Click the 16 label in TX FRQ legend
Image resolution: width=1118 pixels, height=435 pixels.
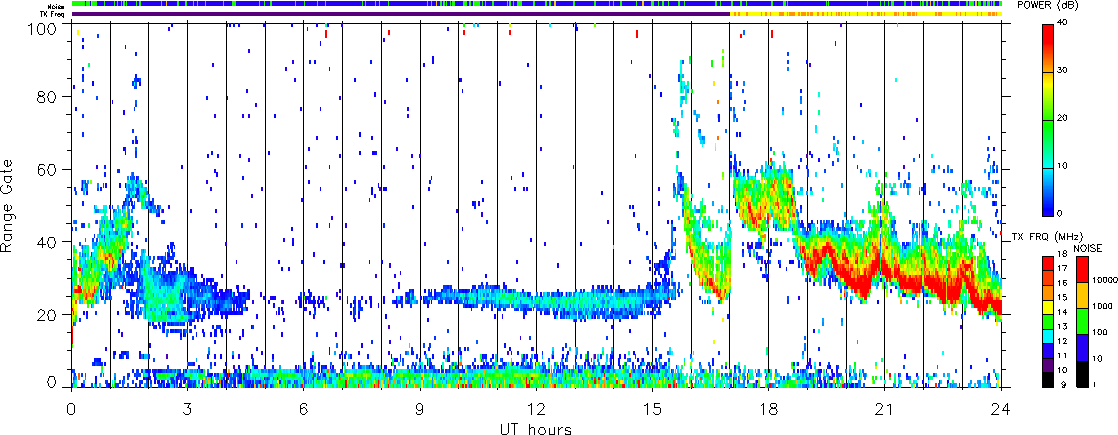[1062, 283]
